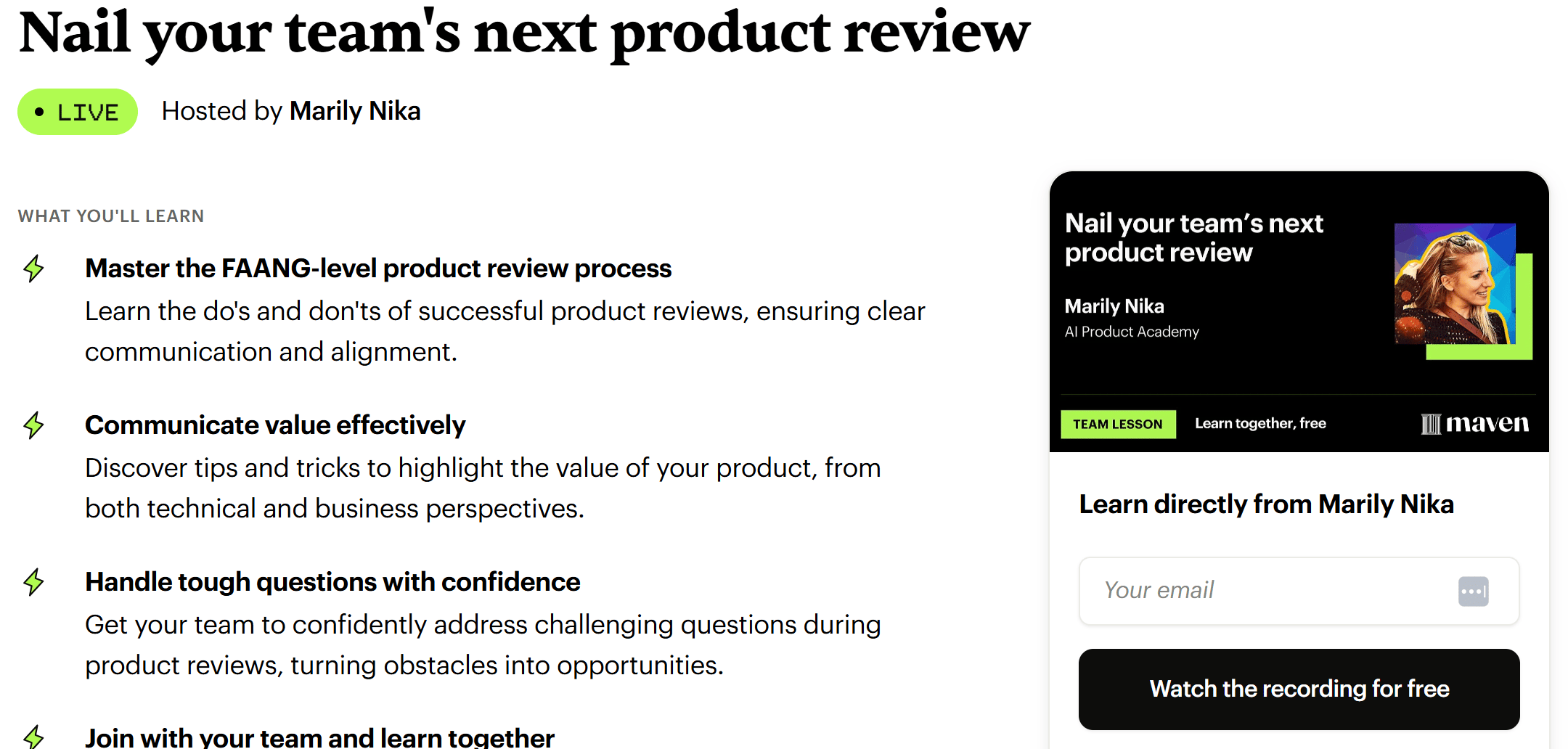Click Watch the recording for free button
Screen dimensions: 1568x749
point(1299,689)
